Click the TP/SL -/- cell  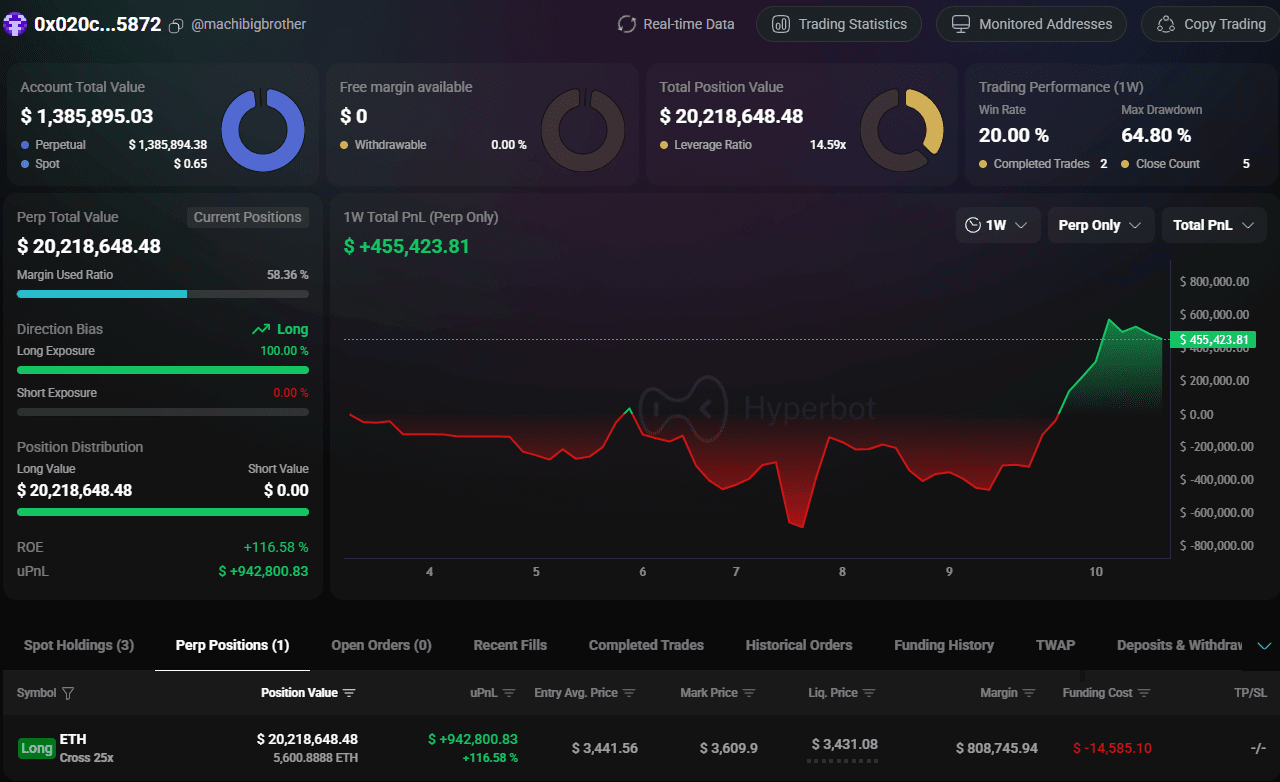pyautogui.click(x=1258, y=748)
